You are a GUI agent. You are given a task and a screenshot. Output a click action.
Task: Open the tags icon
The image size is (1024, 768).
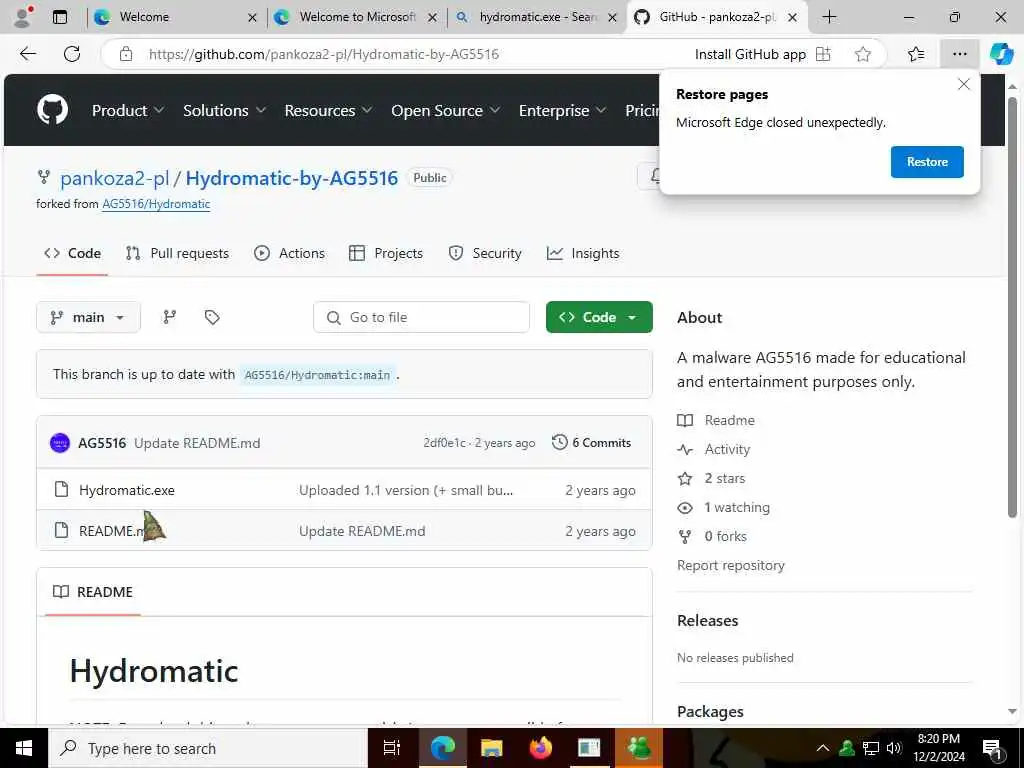212,317
